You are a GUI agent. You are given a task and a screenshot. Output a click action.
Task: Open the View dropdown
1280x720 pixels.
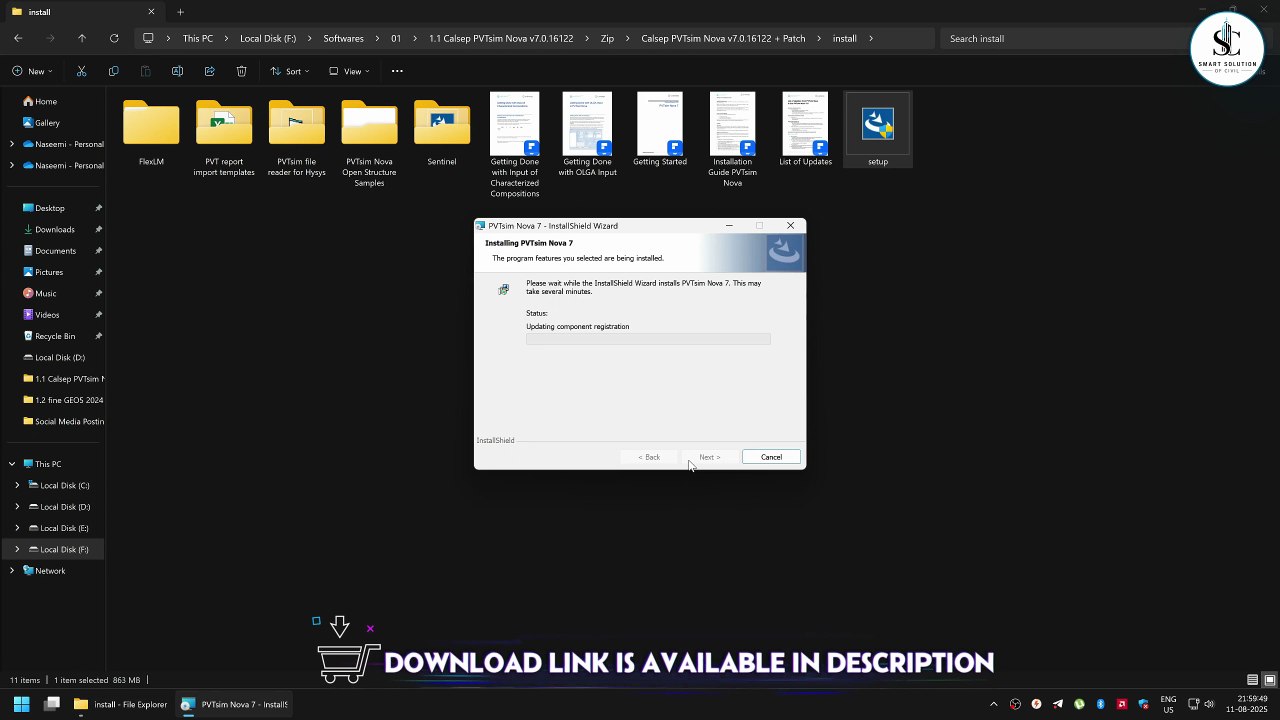pyautogui.click(x=350, y=71)
